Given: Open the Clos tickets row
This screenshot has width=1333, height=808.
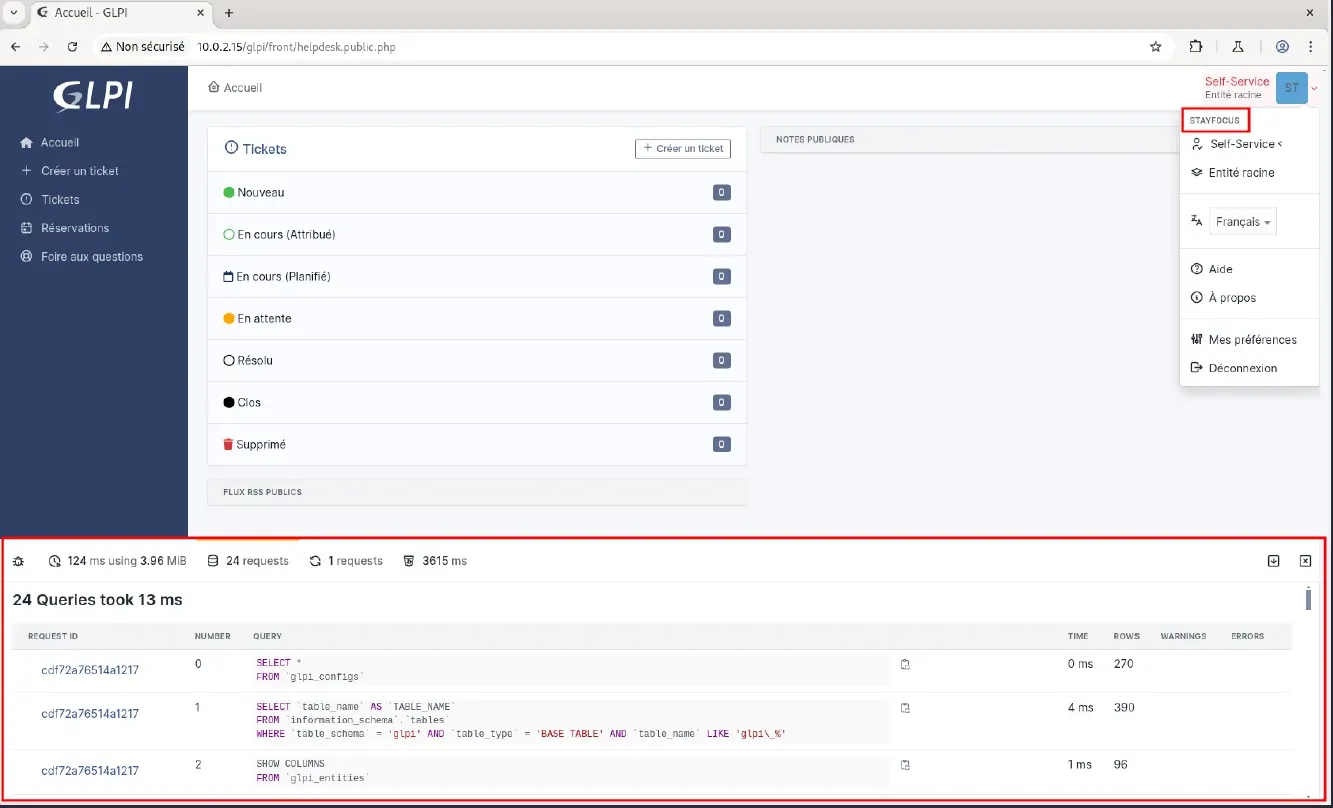Looking at the screenshot, I should coord(477,402).
